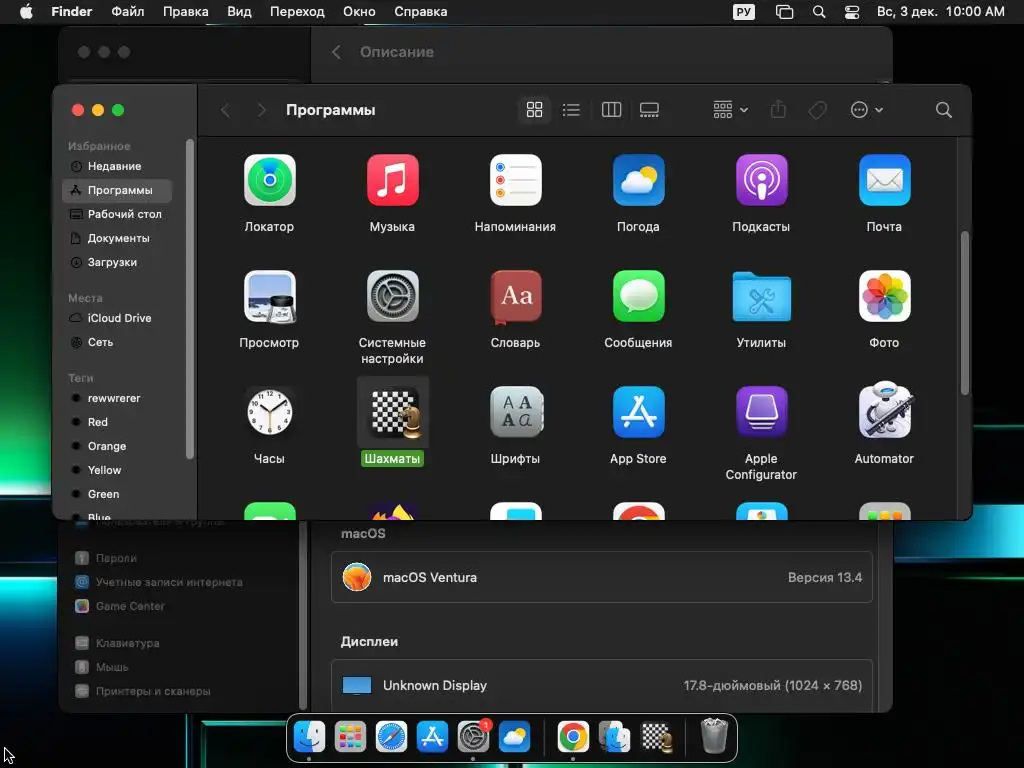Select the Red tag in sidebar
1024x768 pixels.
pos(117,423)
